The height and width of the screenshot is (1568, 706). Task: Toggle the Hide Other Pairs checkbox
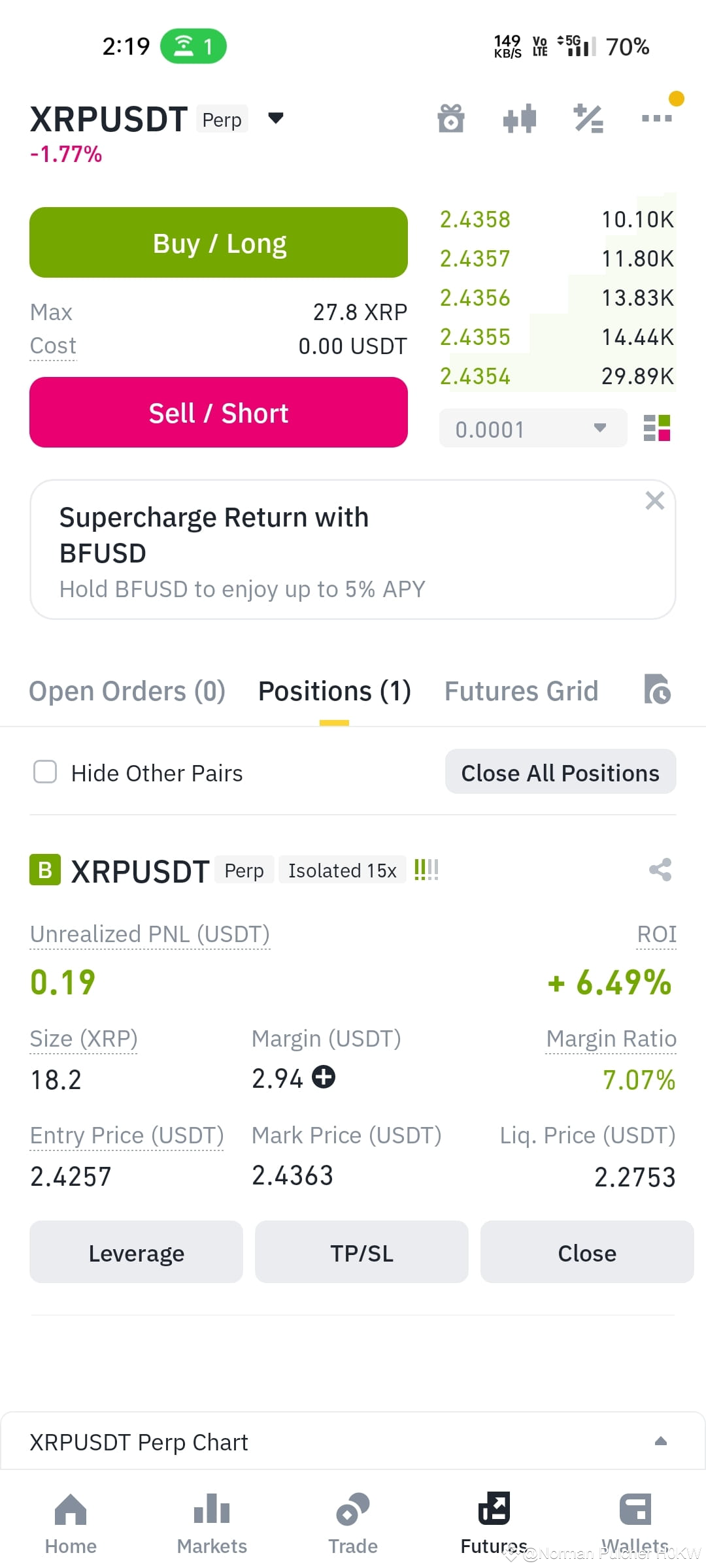[45, 772]
